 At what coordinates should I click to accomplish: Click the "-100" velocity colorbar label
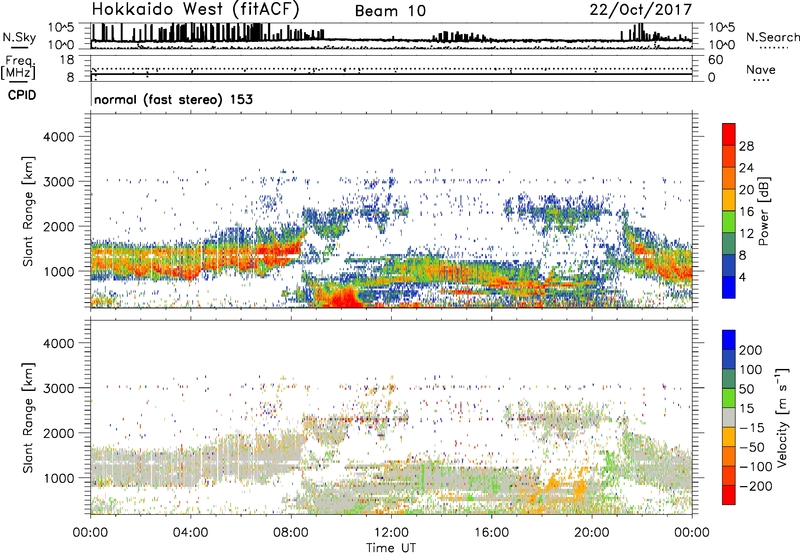click(x=756, y=467)
